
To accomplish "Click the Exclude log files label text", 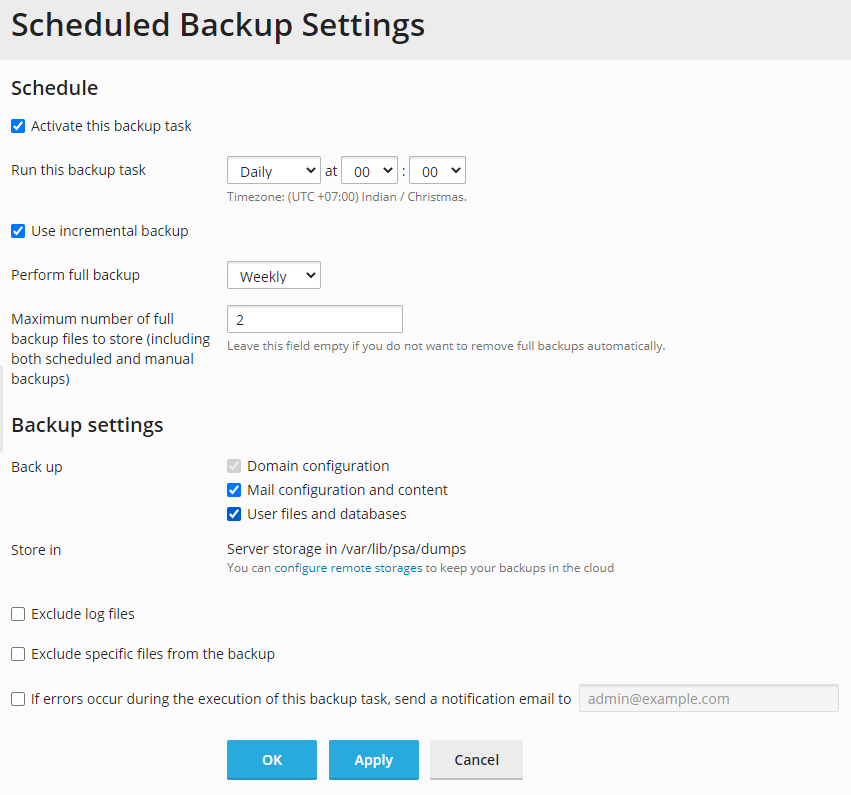I will click(83, 614).
